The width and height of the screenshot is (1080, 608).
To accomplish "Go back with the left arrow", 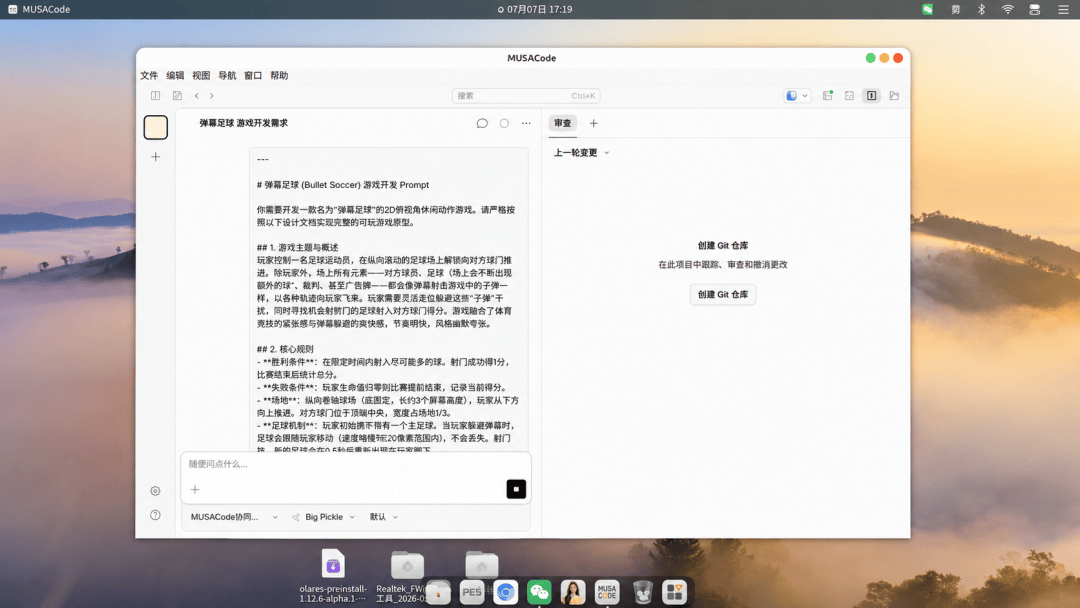I will (x=196, y=96).
